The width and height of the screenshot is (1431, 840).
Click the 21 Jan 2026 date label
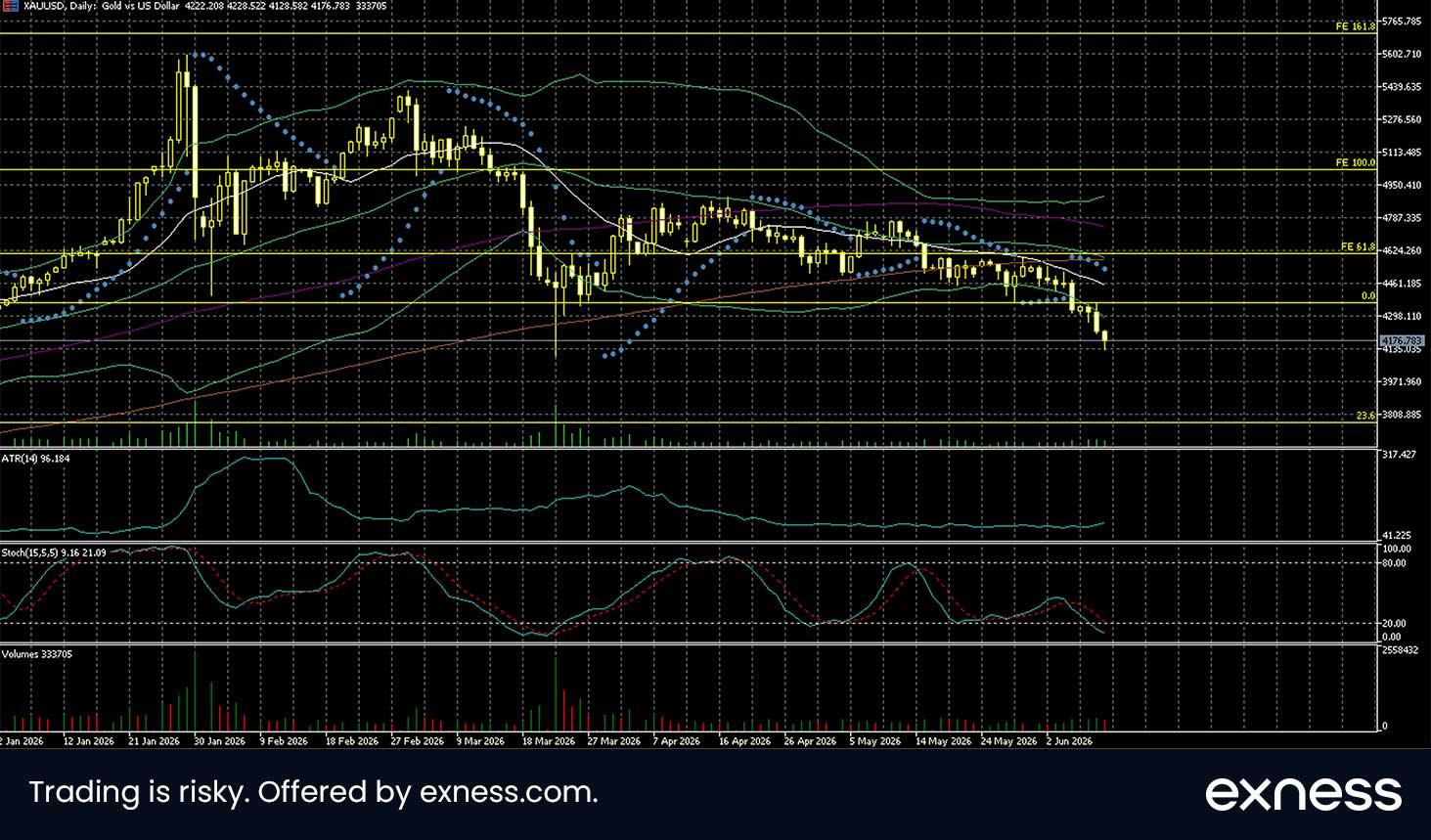pyautogui.click(x=154, y=741)
